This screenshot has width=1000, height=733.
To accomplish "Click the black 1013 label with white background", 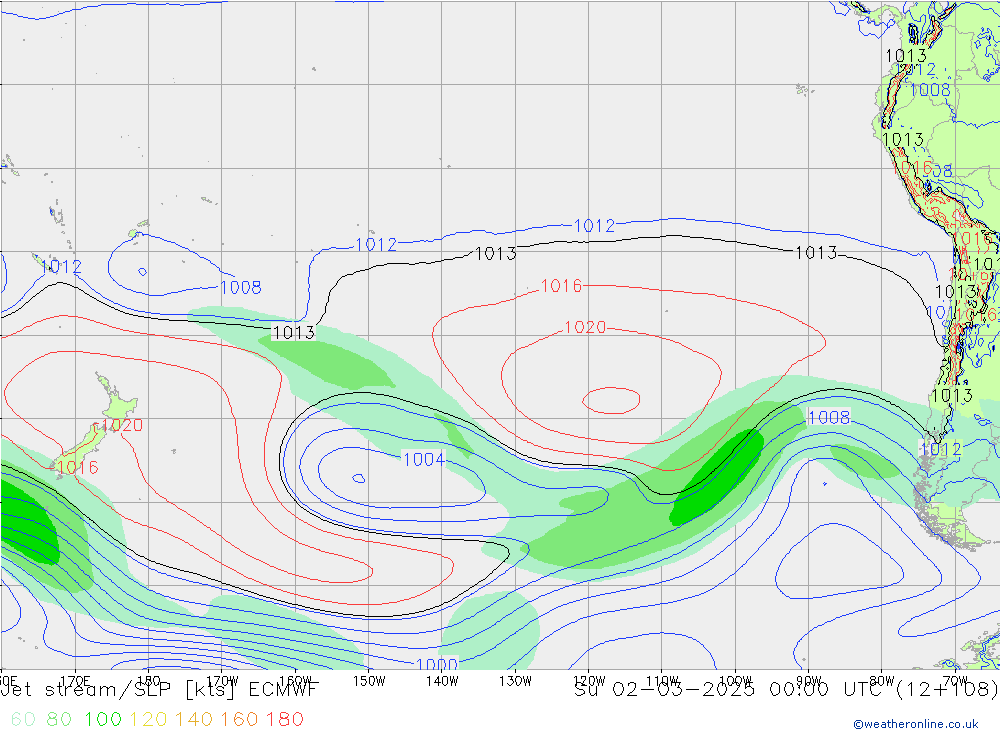I will [x=293, y=332].
